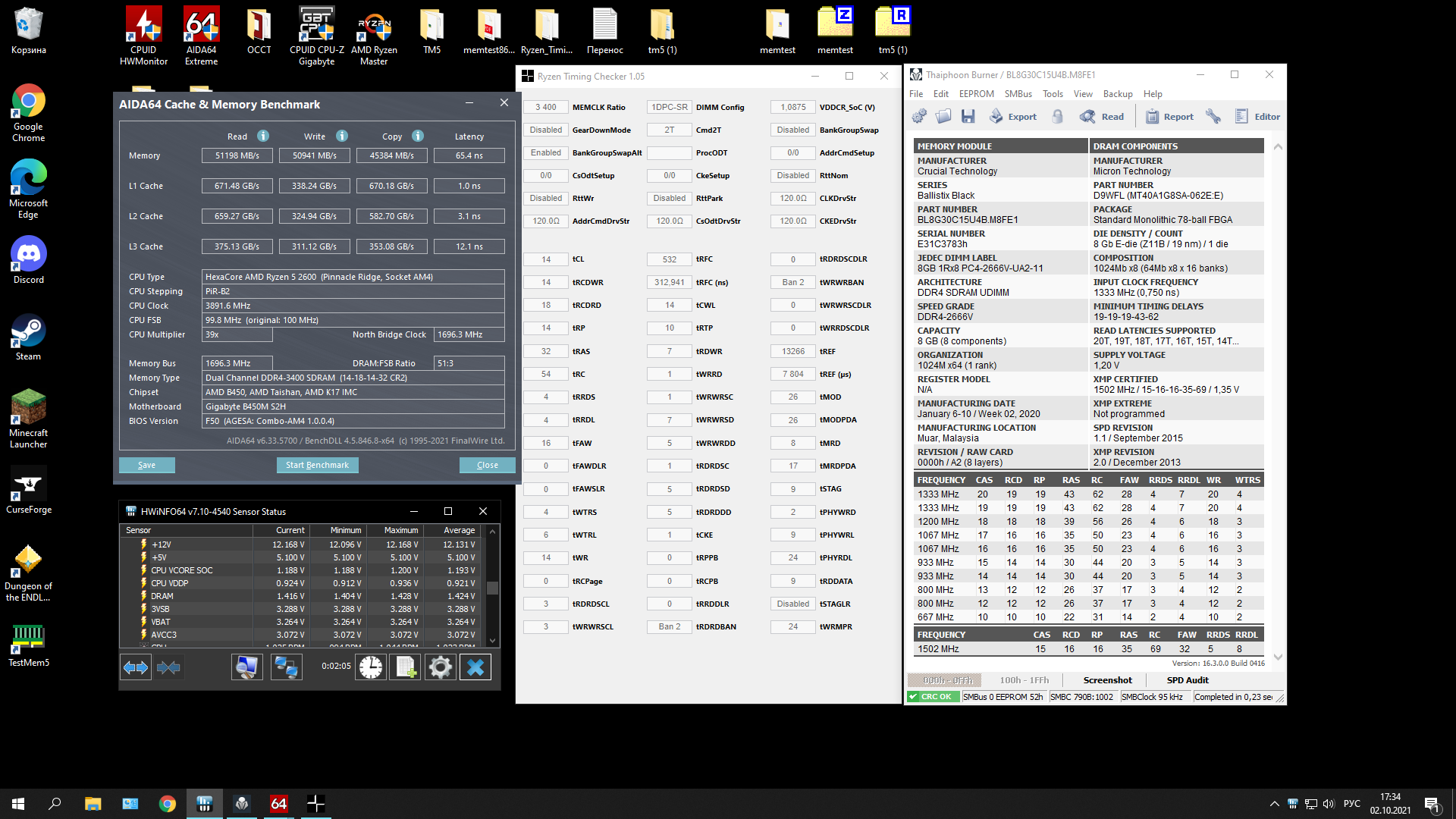1456x819 pixels.
Task: Click the Screenshot button in Thaiphoon
Action: (1107, 680)
